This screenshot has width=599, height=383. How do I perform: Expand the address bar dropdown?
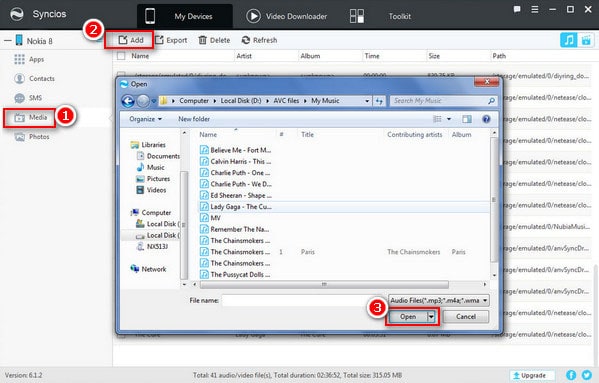coord(367,101)
